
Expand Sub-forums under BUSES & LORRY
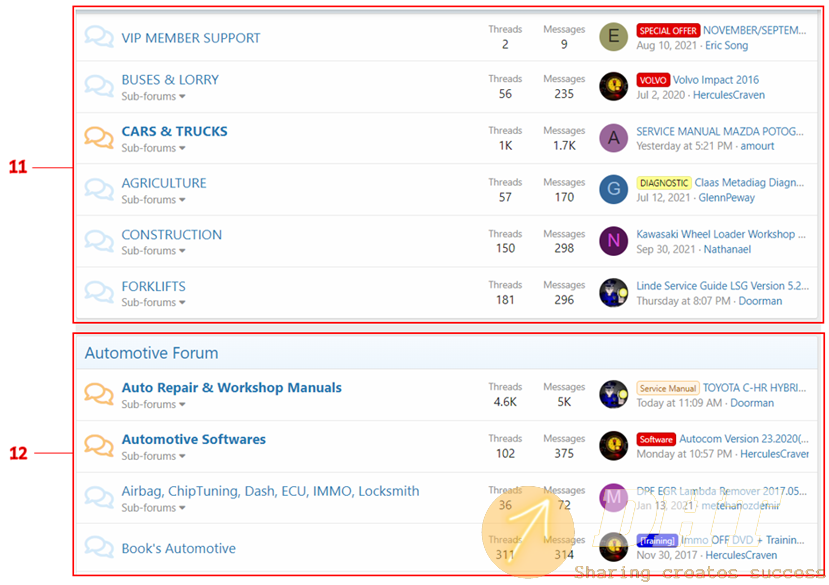coord(153,96)
